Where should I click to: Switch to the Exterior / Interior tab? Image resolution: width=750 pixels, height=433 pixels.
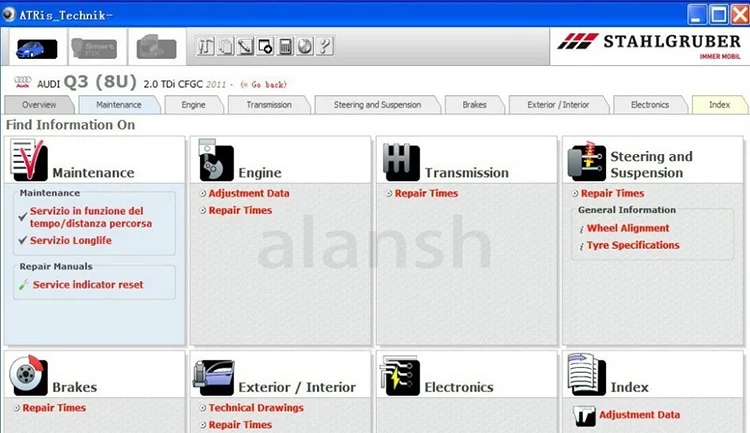558,105
